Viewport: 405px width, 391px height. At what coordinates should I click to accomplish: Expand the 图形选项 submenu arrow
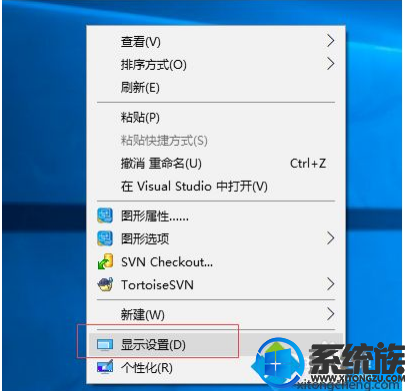point(330,238)
